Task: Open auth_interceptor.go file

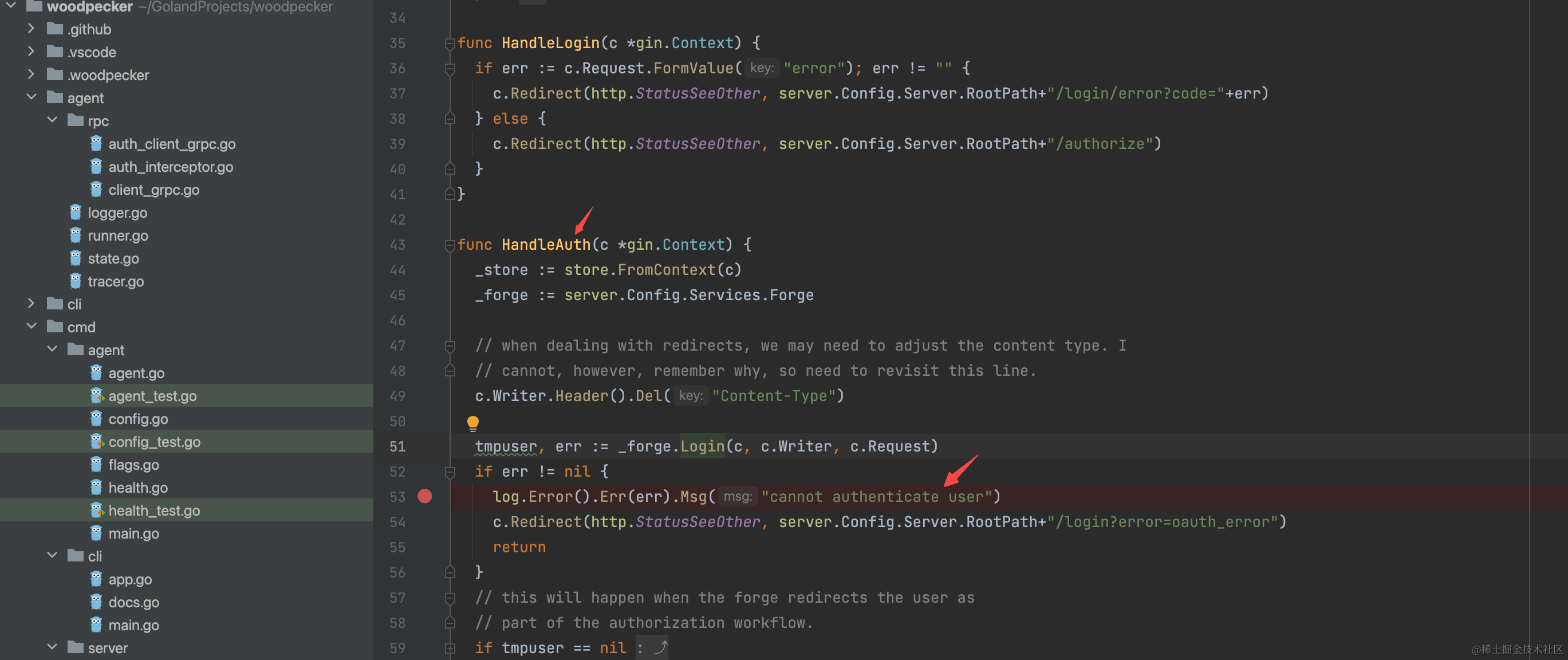Action: 171,167
